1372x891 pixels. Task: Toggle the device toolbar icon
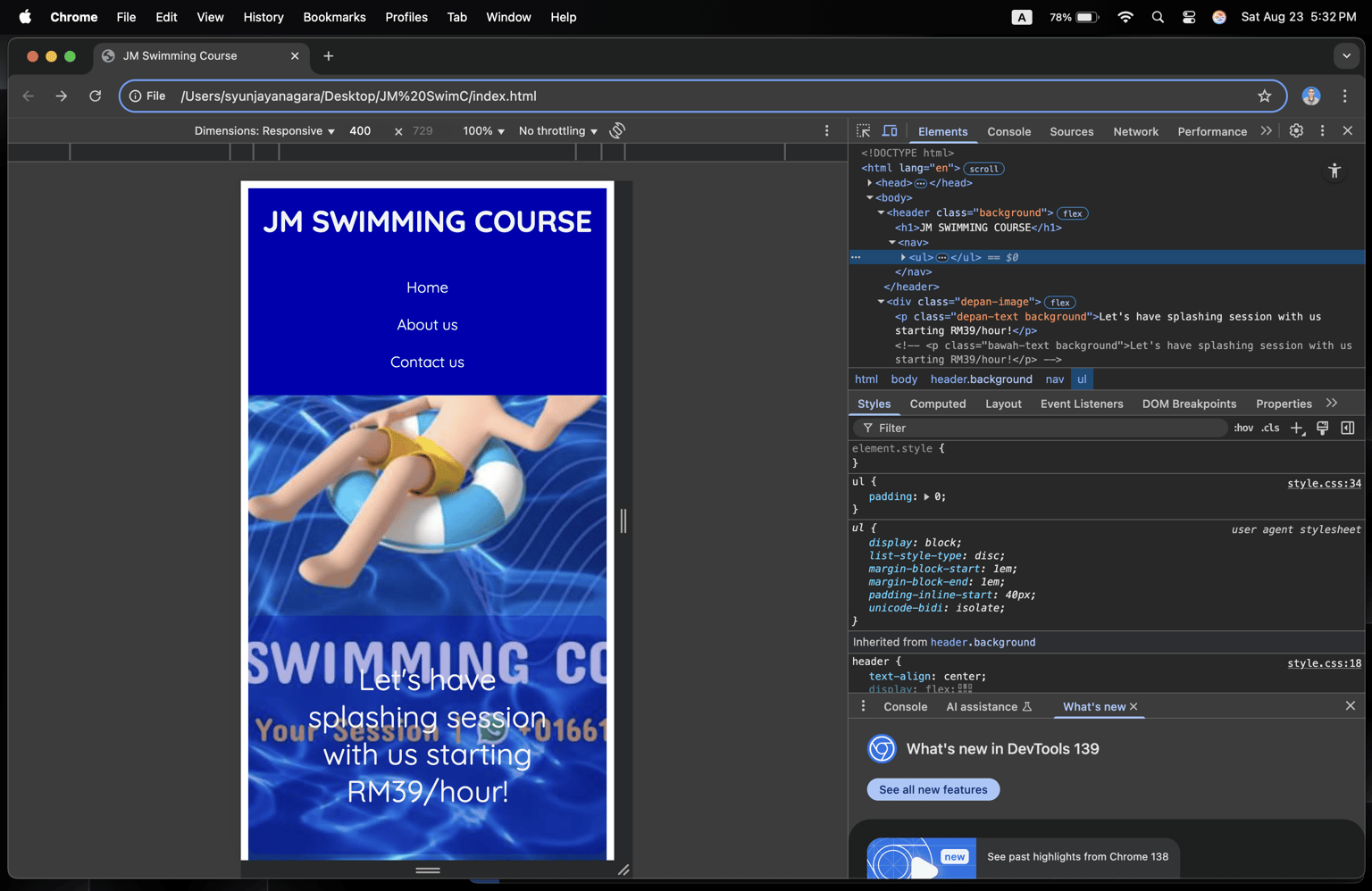890,131
